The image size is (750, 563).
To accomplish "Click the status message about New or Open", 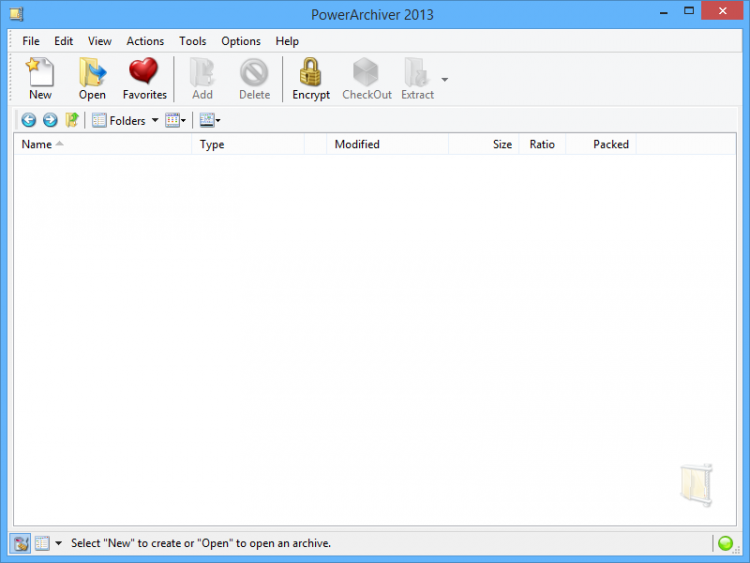I will coord(201,543).
